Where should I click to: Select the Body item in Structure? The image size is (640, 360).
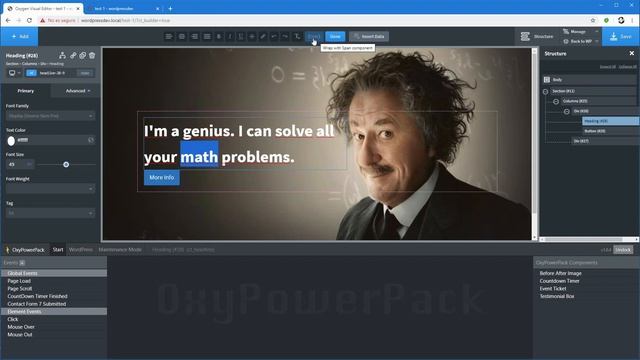[x=590, y=80]
